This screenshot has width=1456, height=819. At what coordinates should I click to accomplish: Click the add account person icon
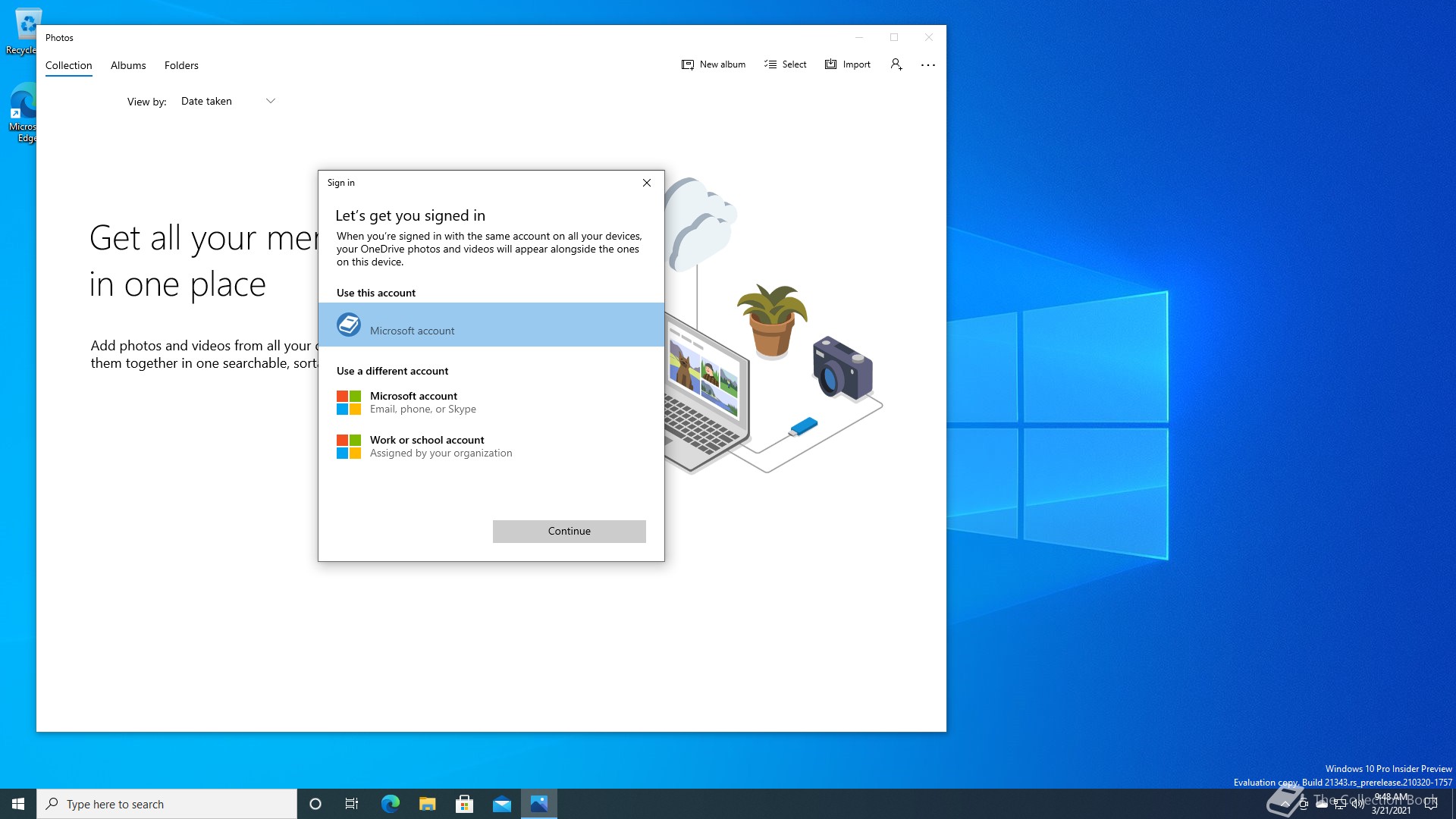click(x=896, y=64)
